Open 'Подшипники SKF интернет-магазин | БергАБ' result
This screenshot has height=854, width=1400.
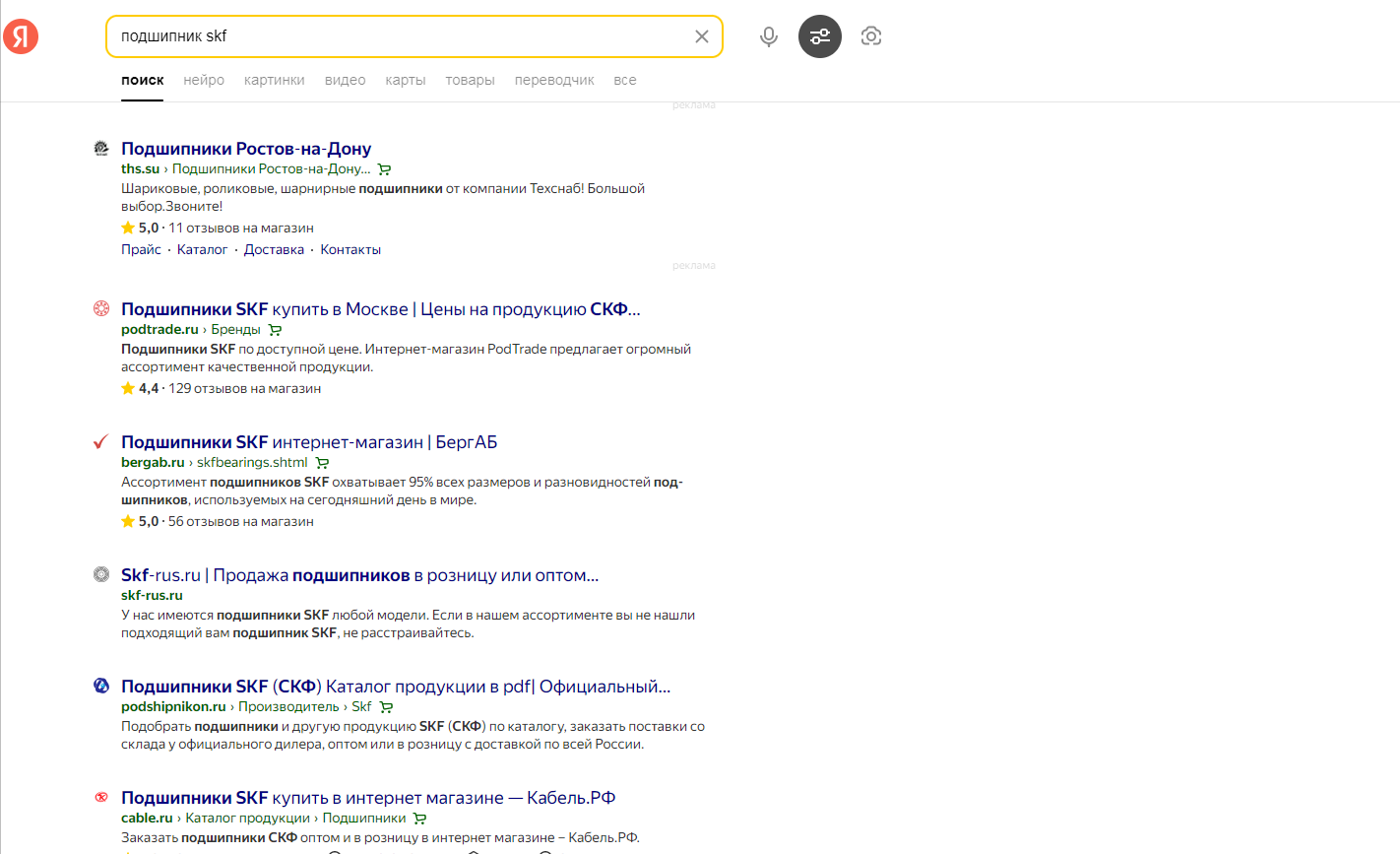[309, 442]
